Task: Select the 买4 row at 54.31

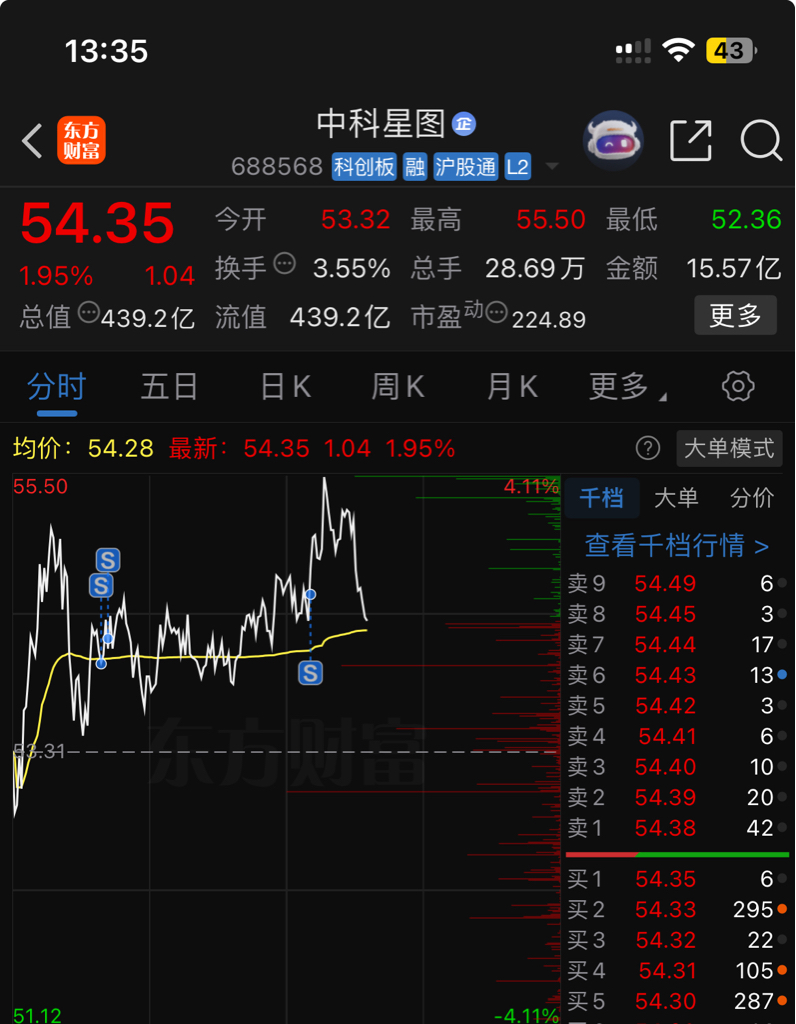Action: pyautogui.click(x=677, y=971)
